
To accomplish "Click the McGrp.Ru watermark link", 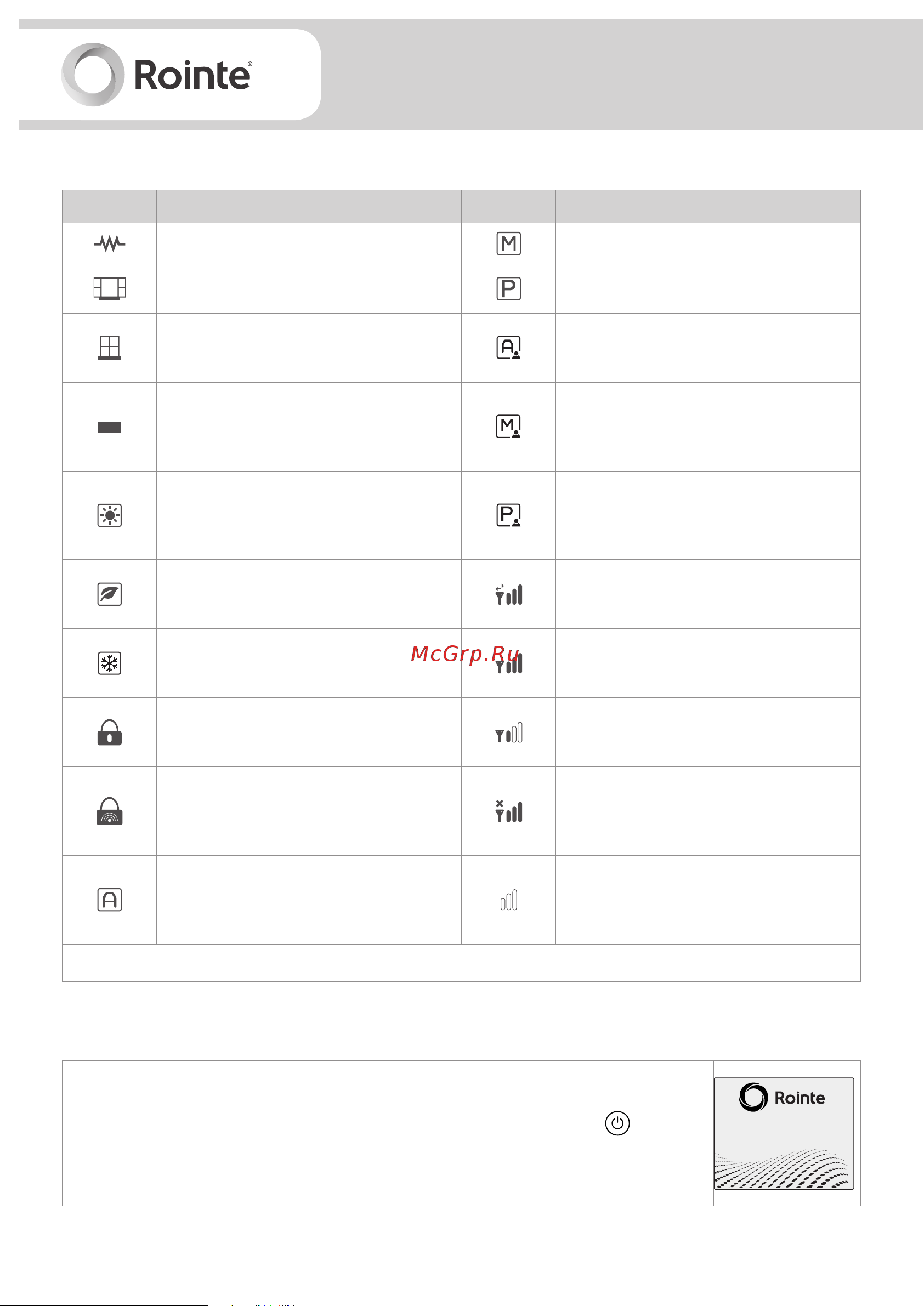I will coord(466,654).
